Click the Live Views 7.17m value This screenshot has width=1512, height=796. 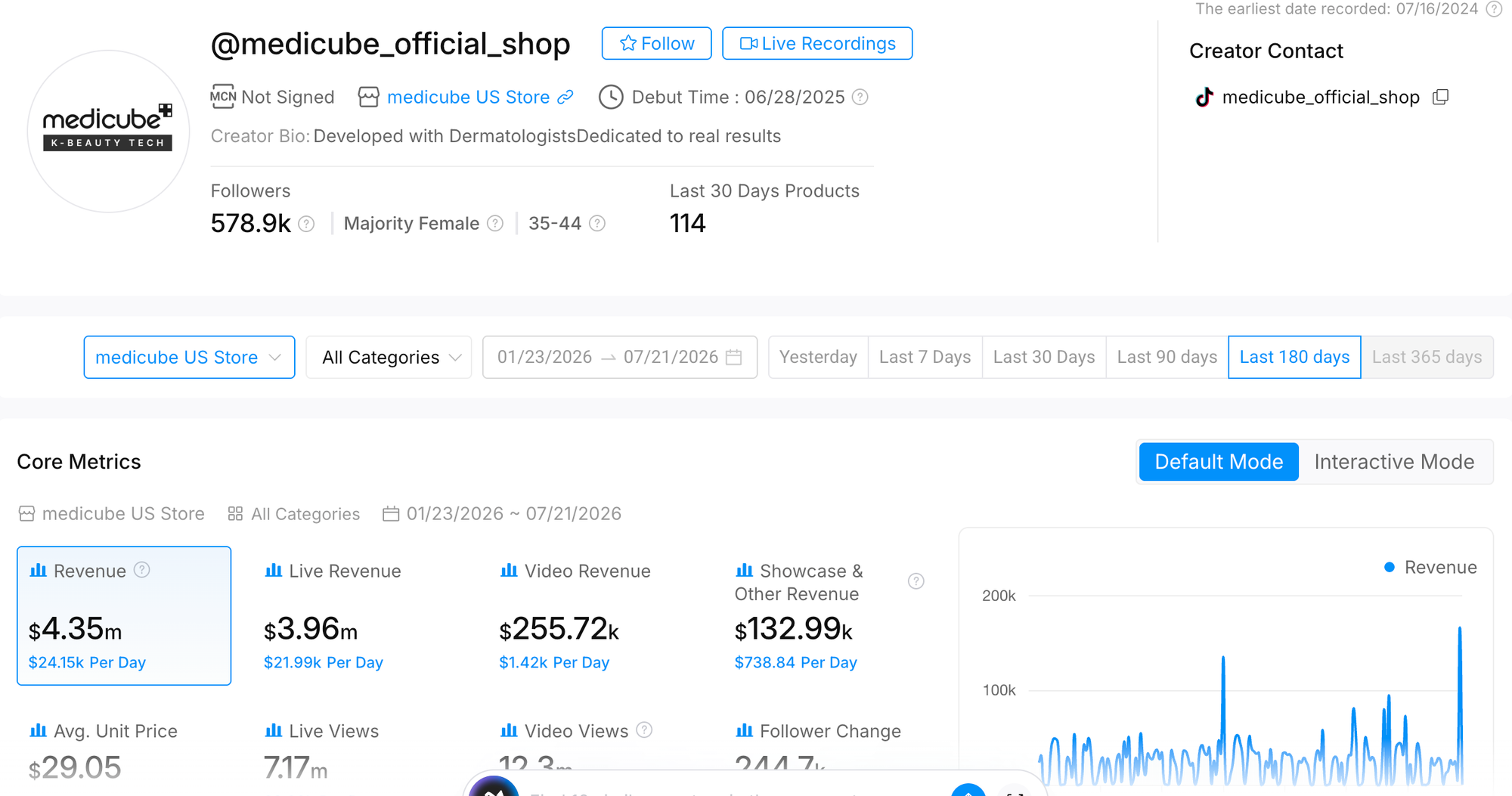pyautogui.click(x=296, y=768)
